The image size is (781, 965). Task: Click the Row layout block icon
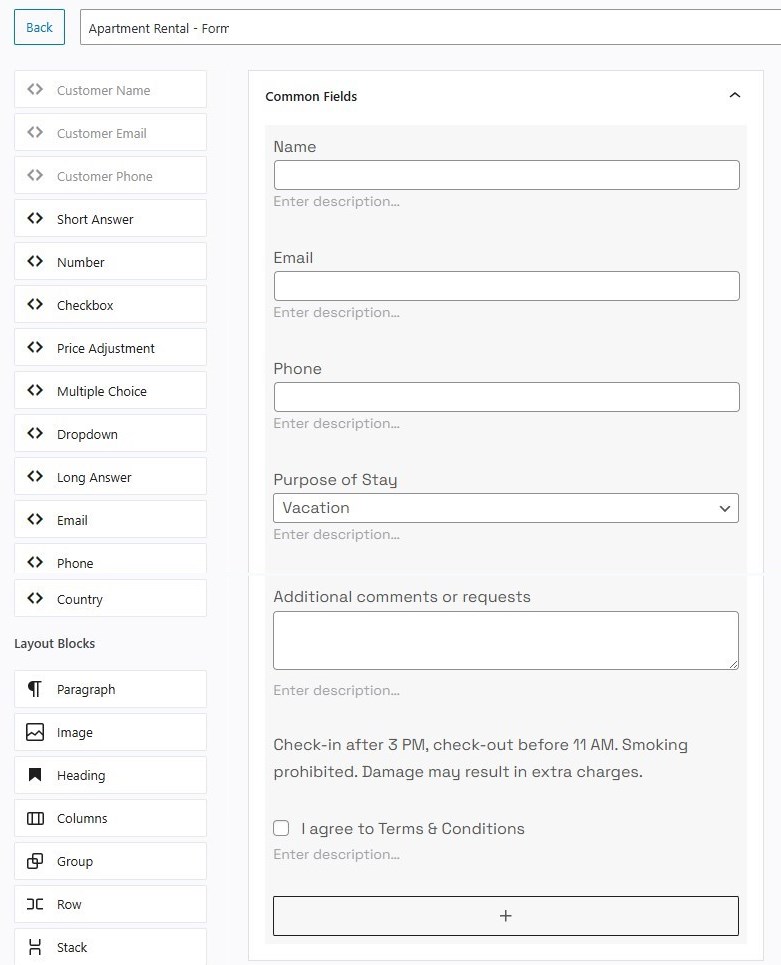coord(34,904)
